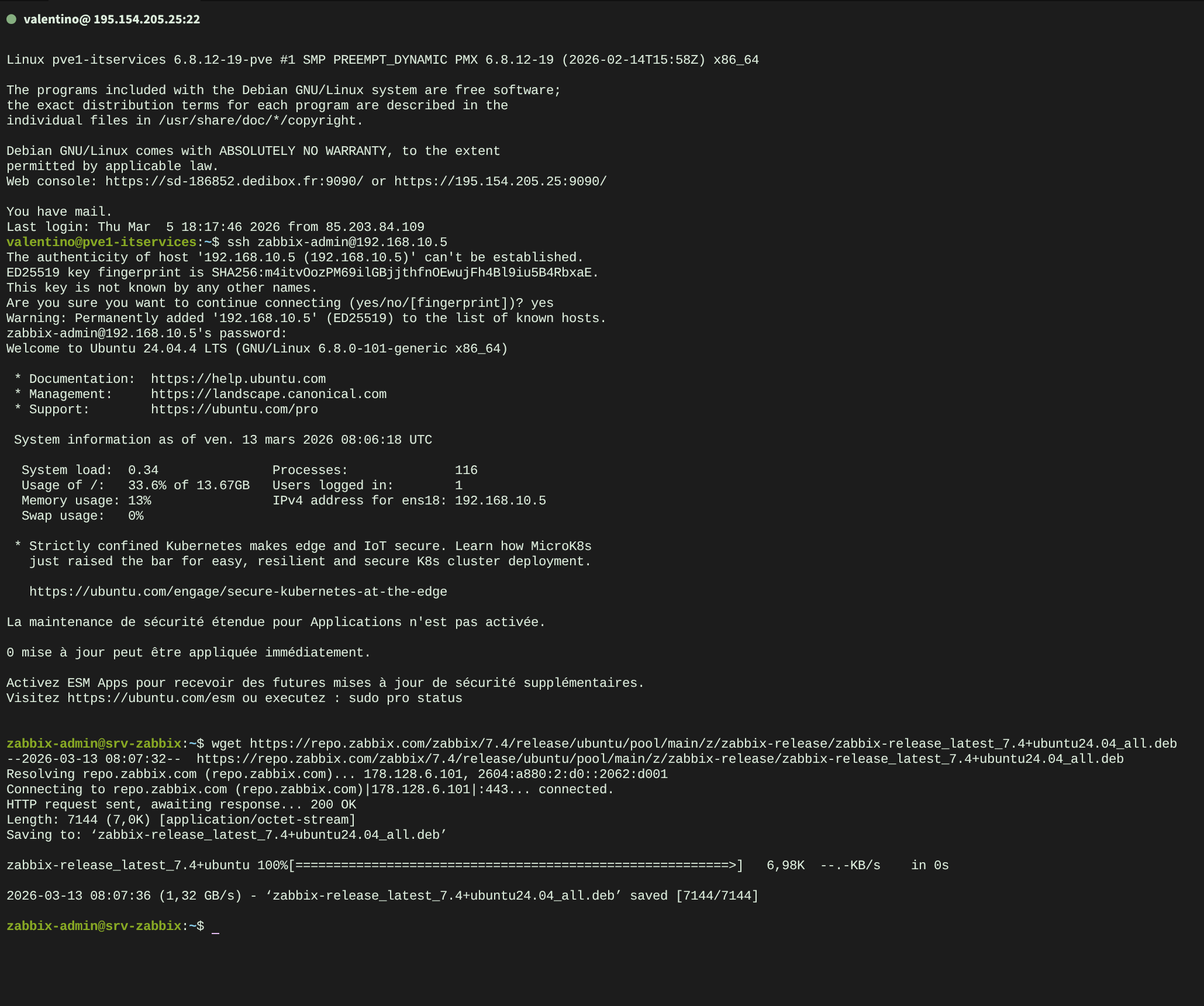Click the green connection status dot
The image size is (1204, 1006).
point(11,19)
